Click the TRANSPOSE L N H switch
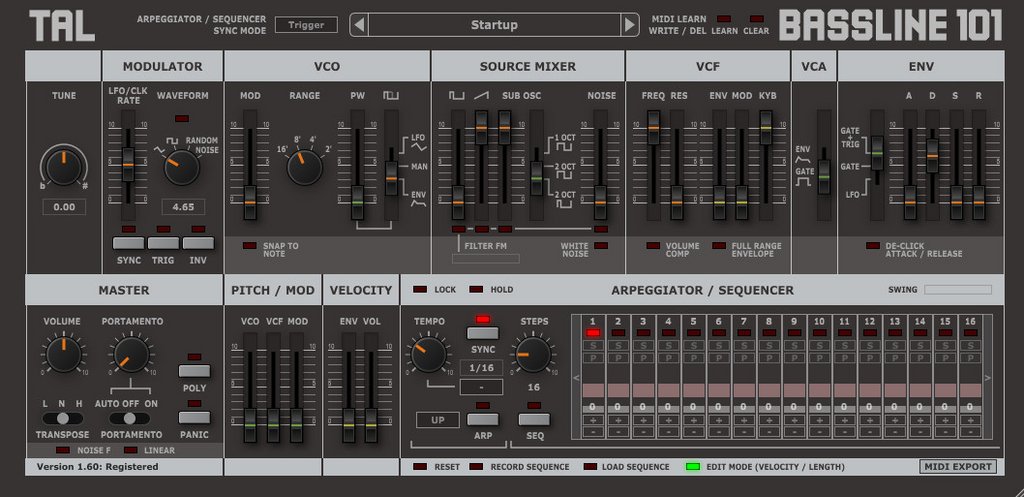Screen dimensions: 1024x497 (x=63, y=418)
